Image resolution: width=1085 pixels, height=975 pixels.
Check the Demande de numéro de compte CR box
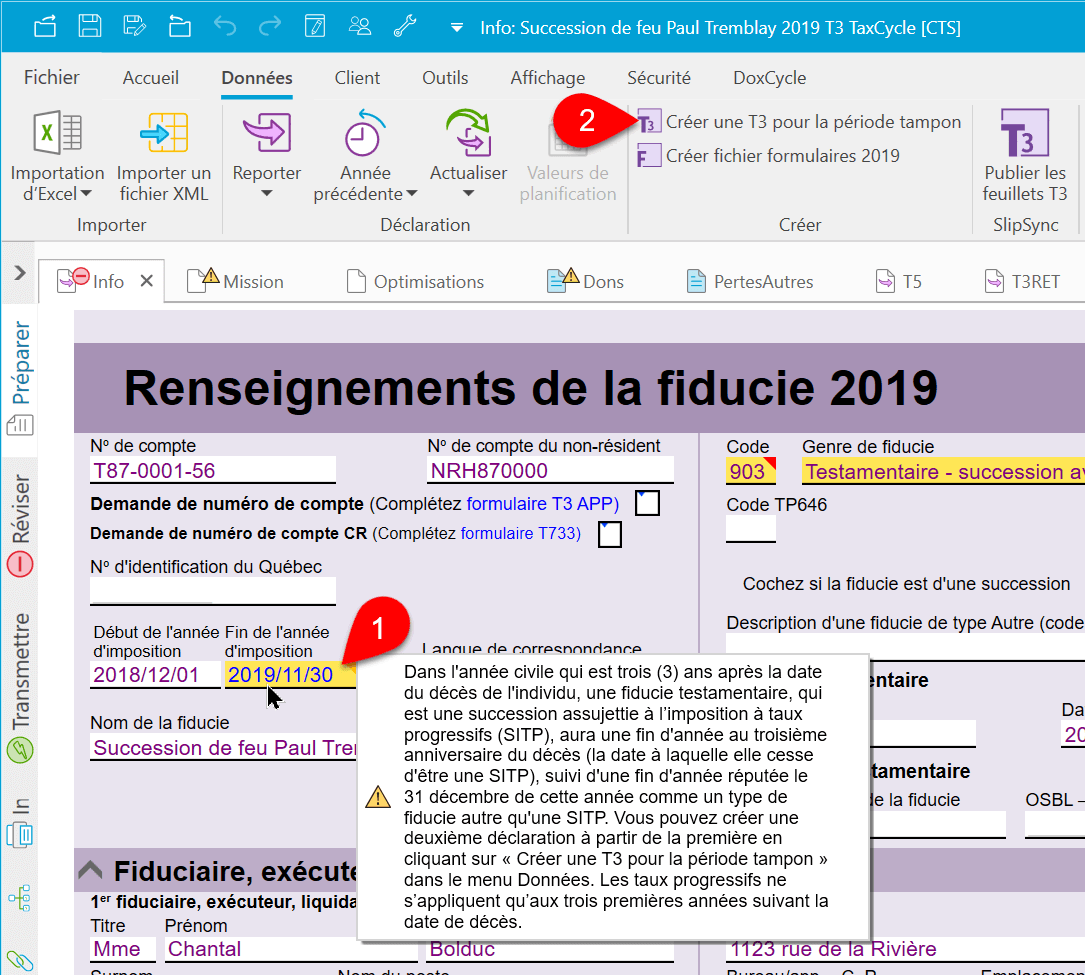[610, 534]
